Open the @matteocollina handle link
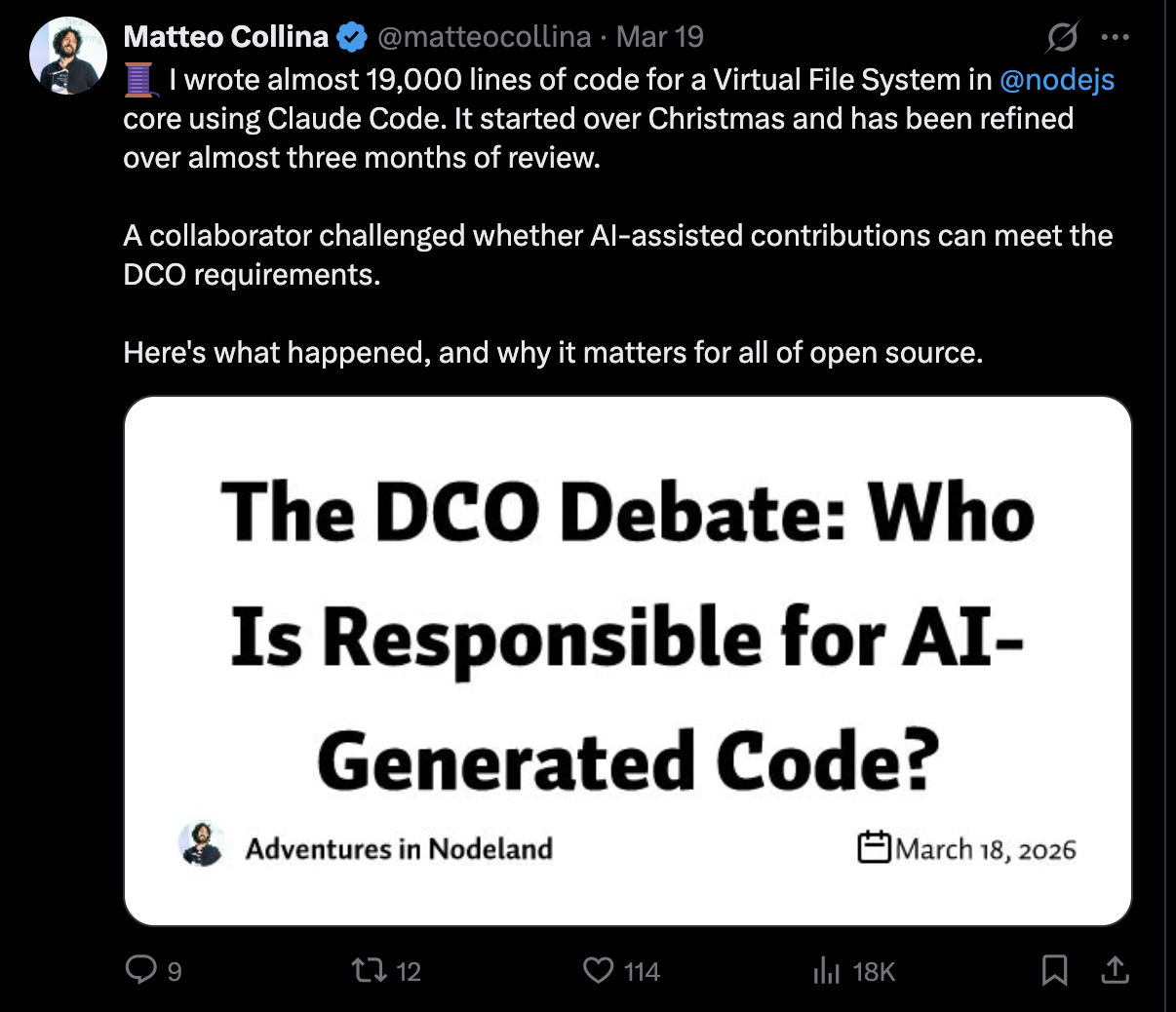Screen dimensions: 1176x1012 click(x=484, y=37)
